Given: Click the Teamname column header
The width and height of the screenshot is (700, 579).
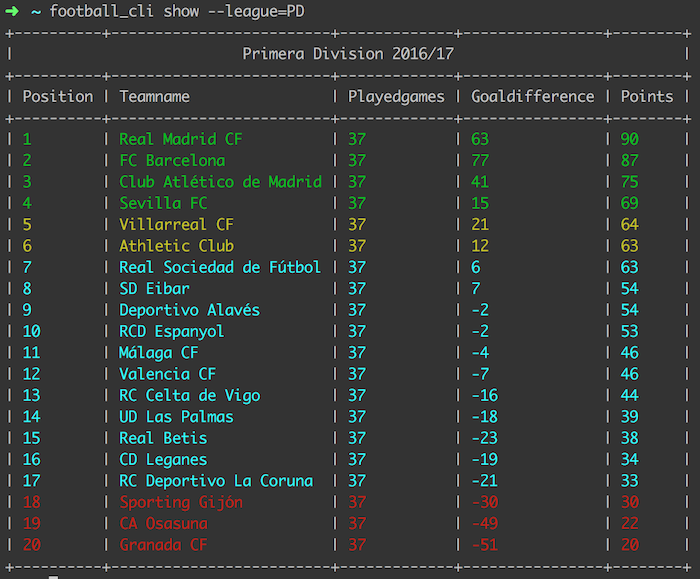Looking at the screenshot, I should (154, 96).
